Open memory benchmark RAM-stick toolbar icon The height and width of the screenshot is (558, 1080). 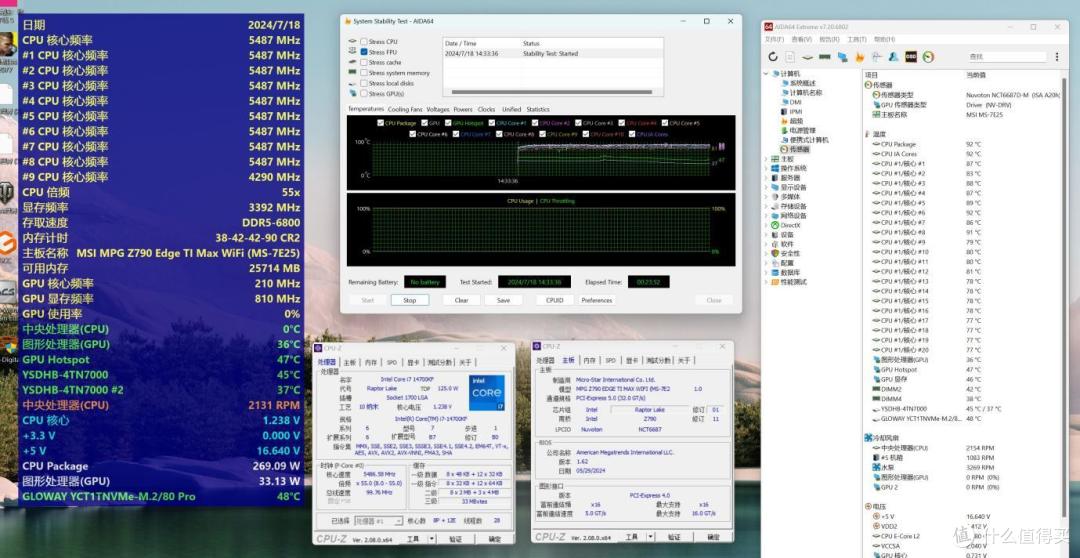824,57
